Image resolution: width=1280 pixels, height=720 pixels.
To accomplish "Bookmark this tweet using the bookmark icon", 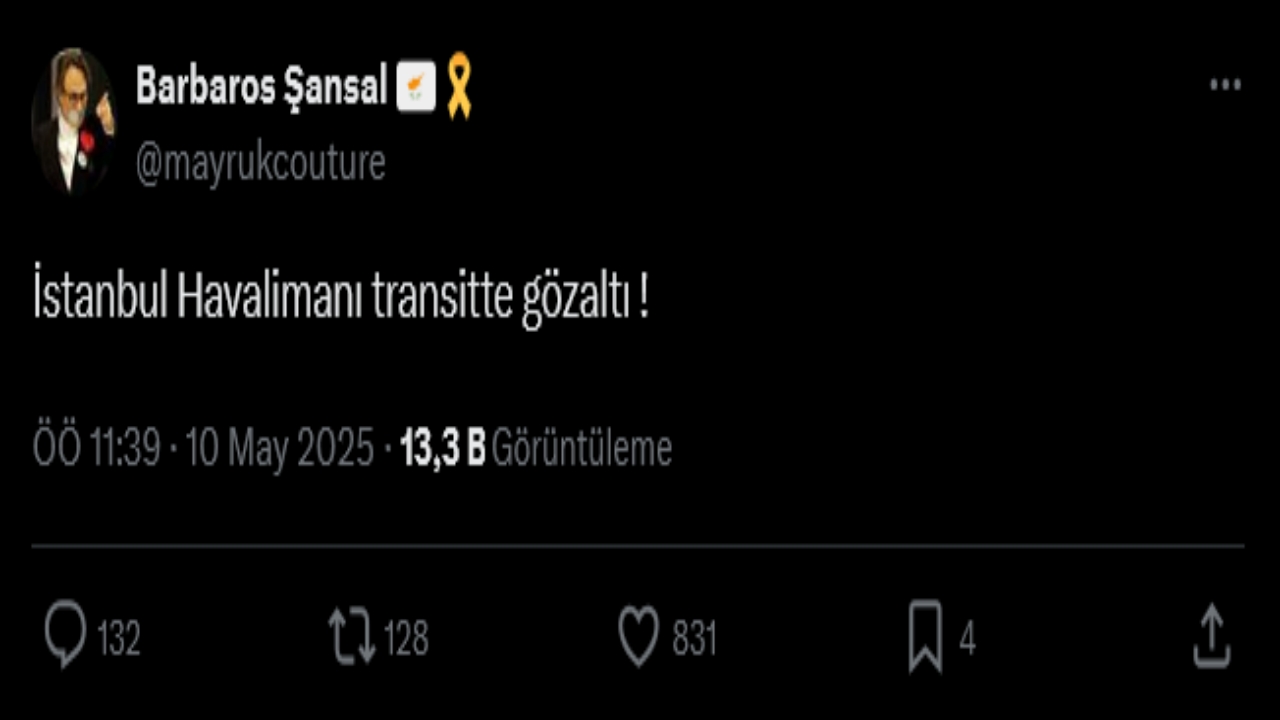I will pyautogui.click(x=925, y=636).
